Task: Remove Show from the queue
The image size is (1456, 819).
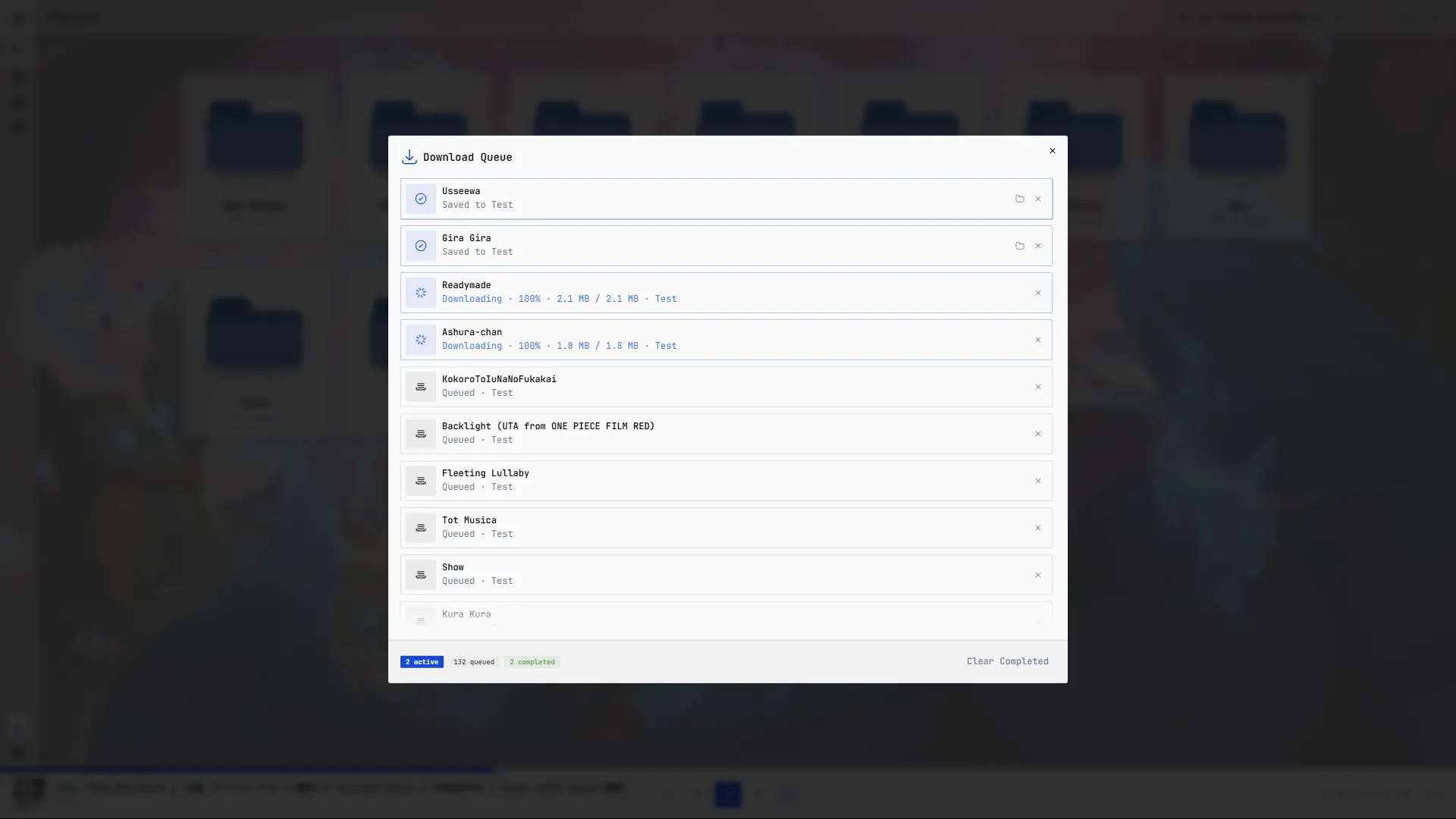Action: point(1037,575)
